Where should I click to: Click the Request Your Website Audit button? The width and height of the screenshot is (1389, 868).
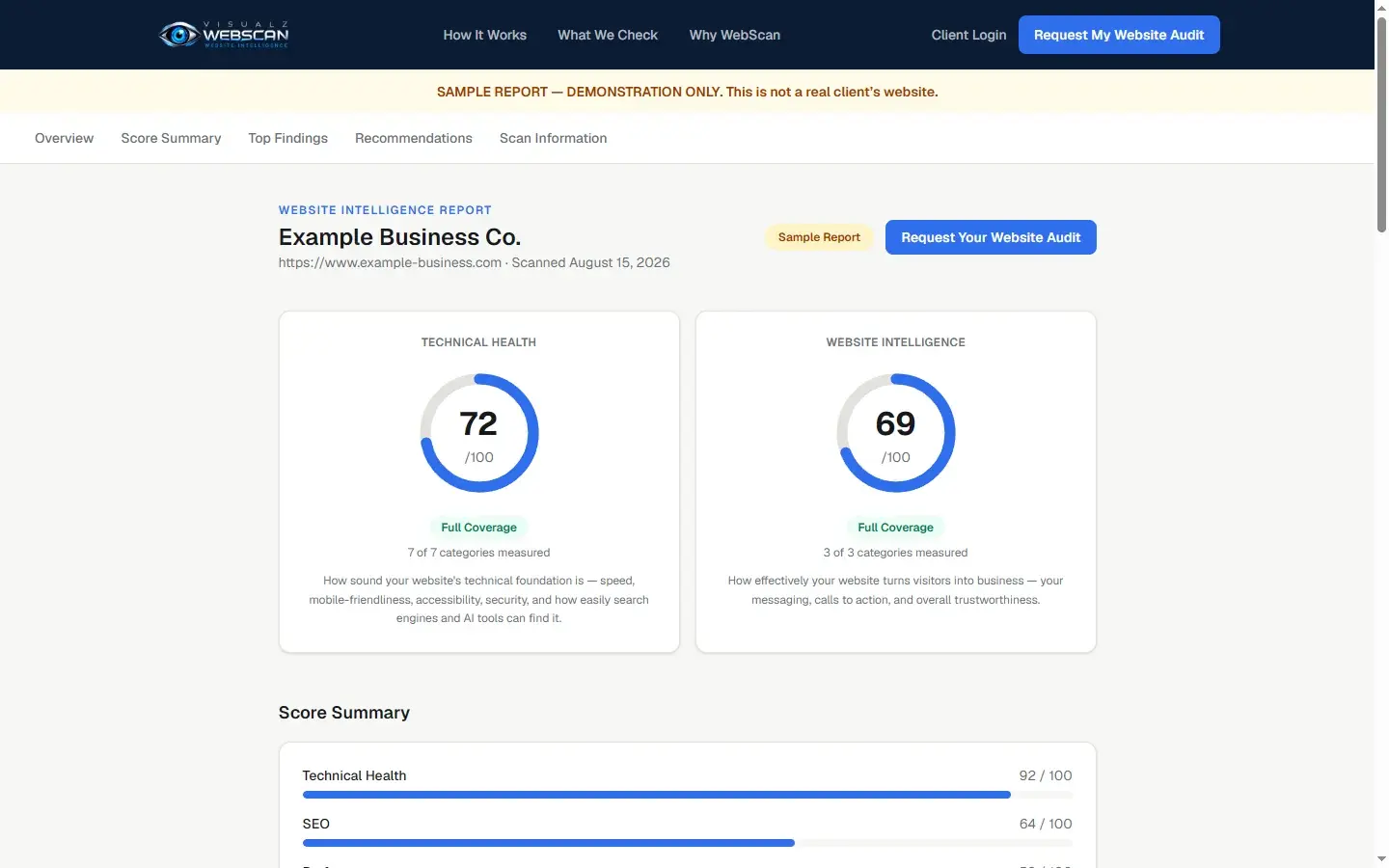991,237
